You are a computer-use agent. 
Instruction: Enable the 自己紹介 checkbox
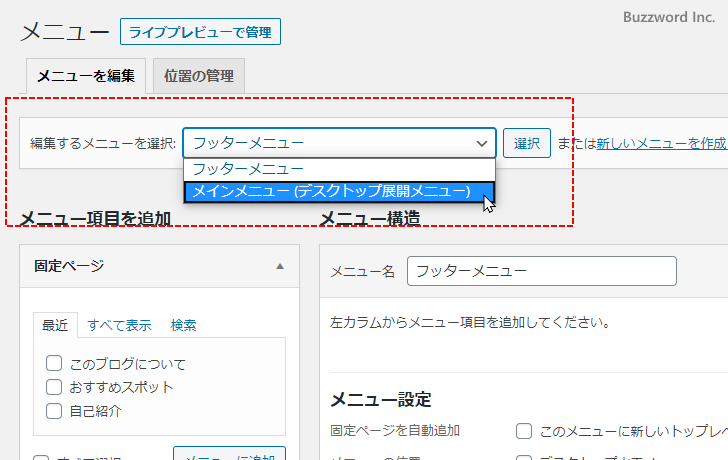coord(54,410)
